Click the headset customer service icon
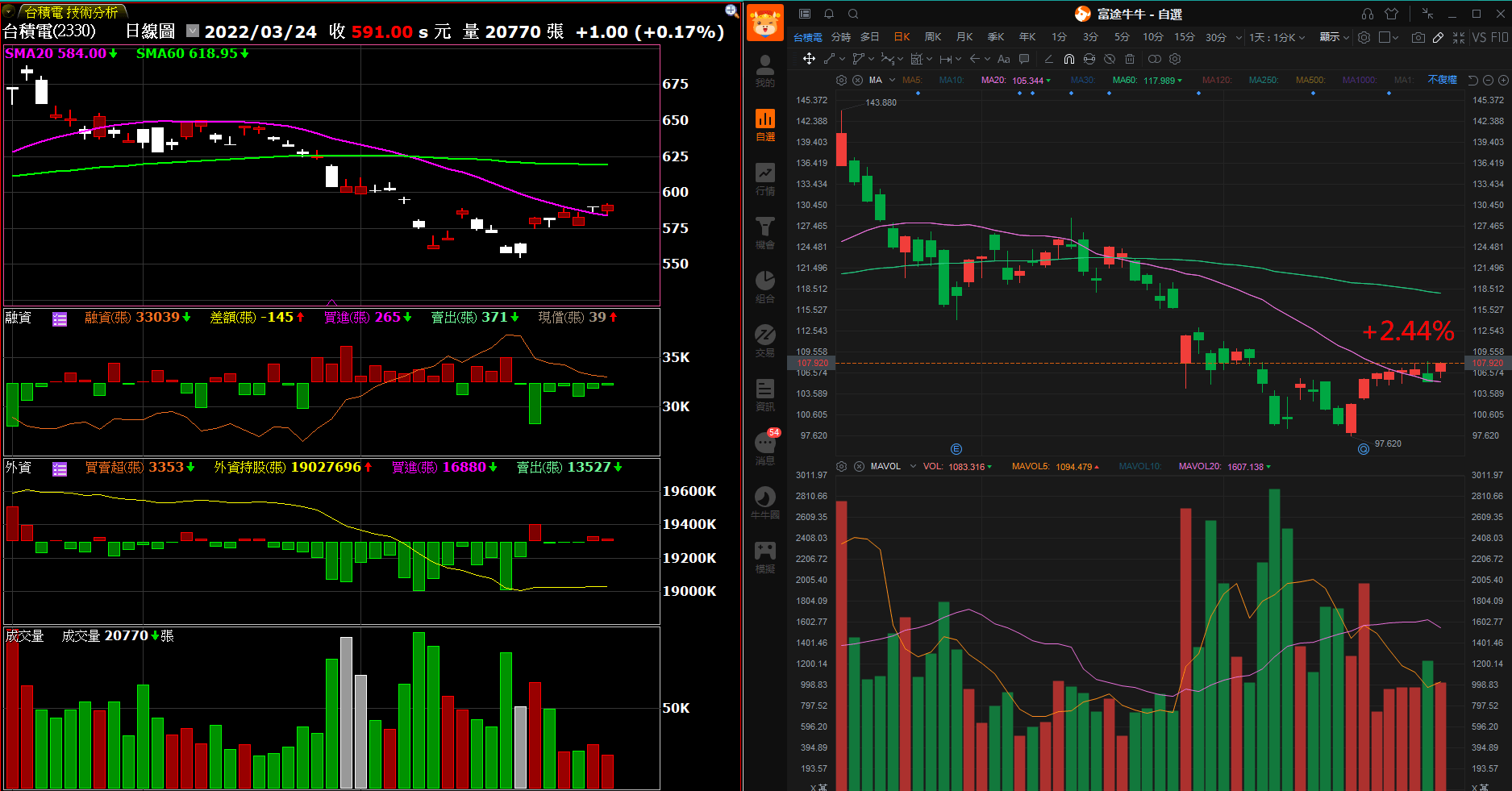Image resolution: width=1512 pixels, height=791 pixels. click(1368, 14)
